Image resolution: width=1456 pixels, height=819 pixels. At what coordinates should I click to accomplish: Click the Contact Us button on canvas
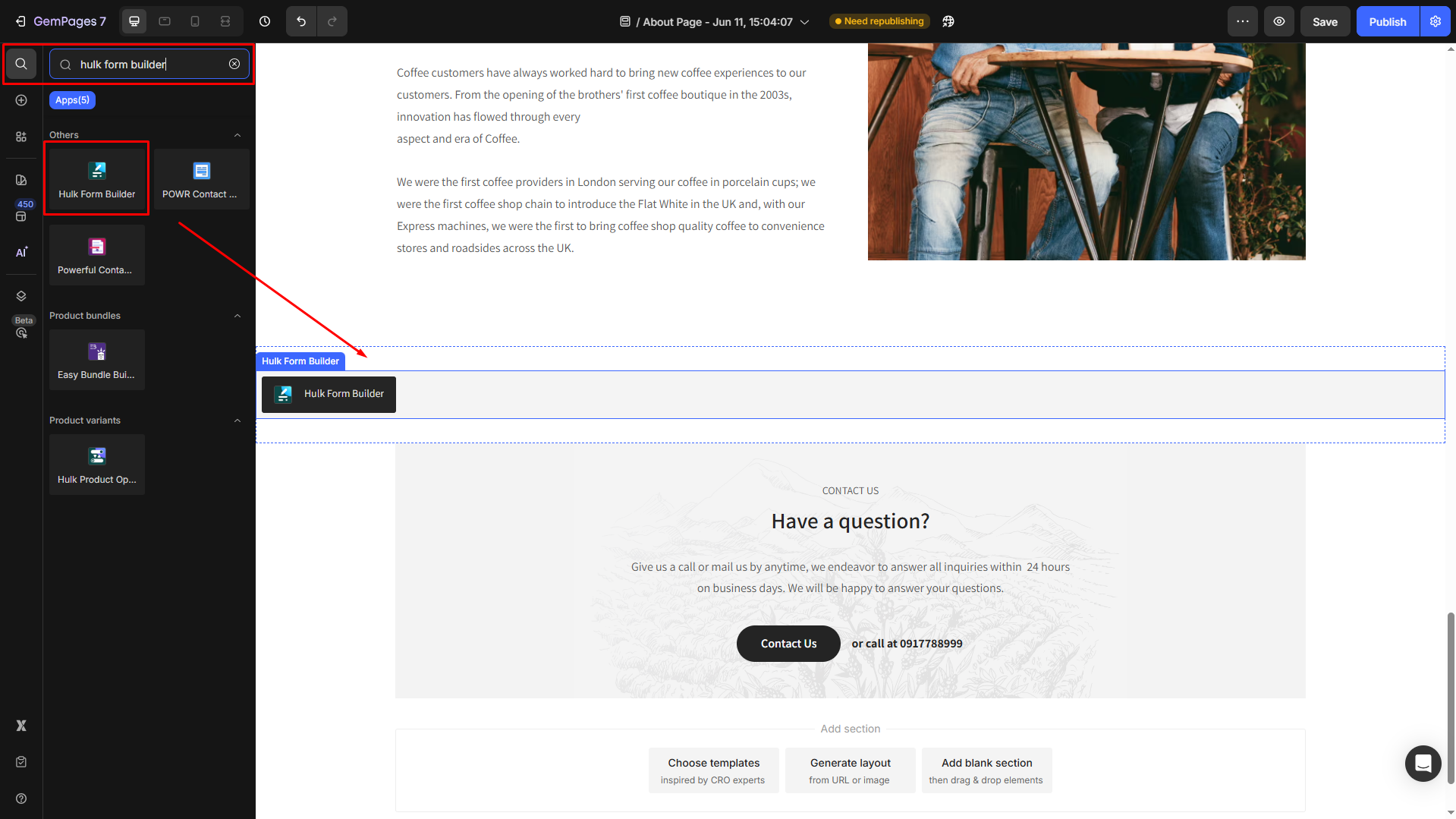click(x=788, y=644)
